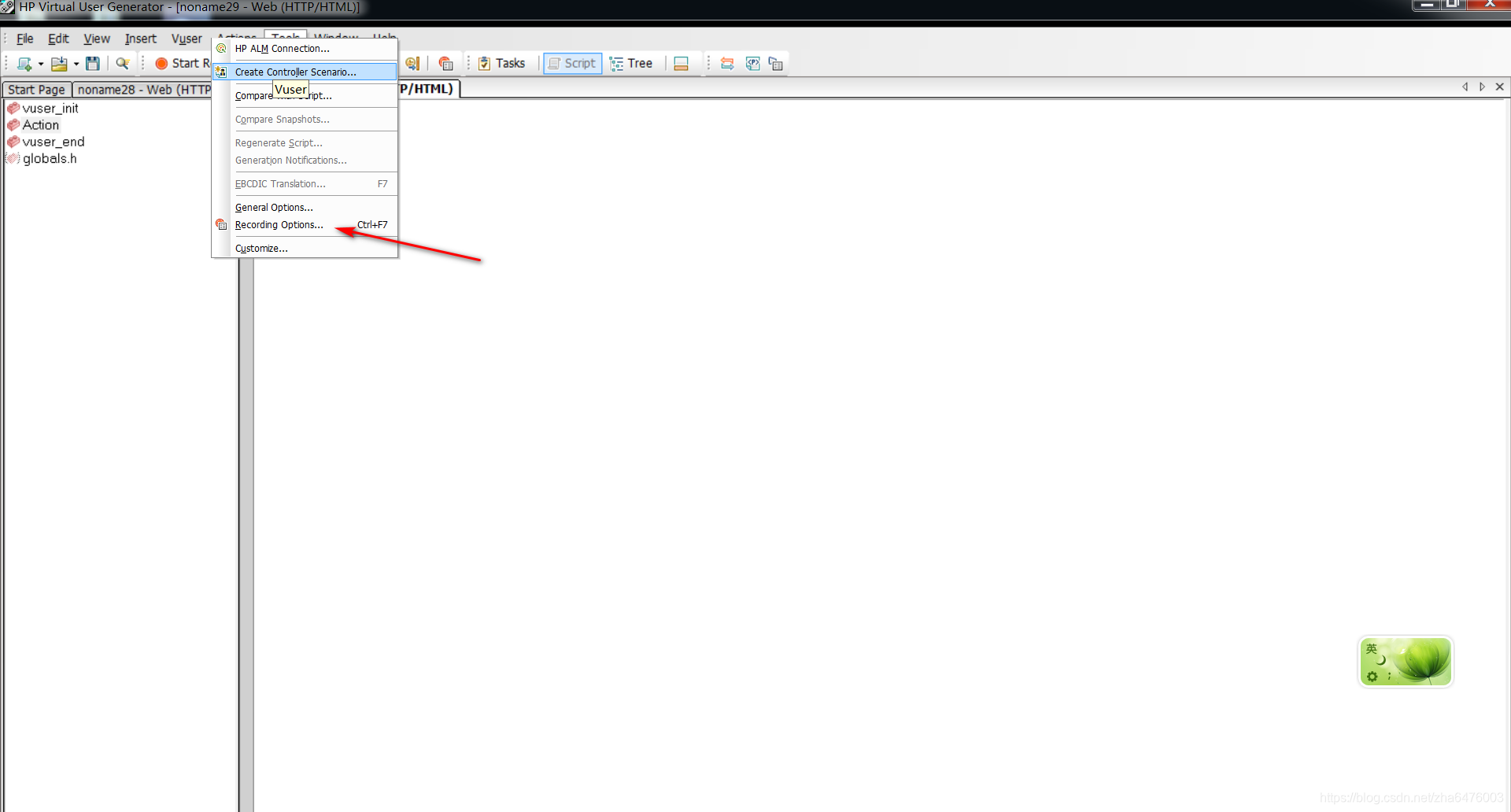Click the vuser_init red section icon
This screenshot has width=1511, height=812.
tap(13, 109)
